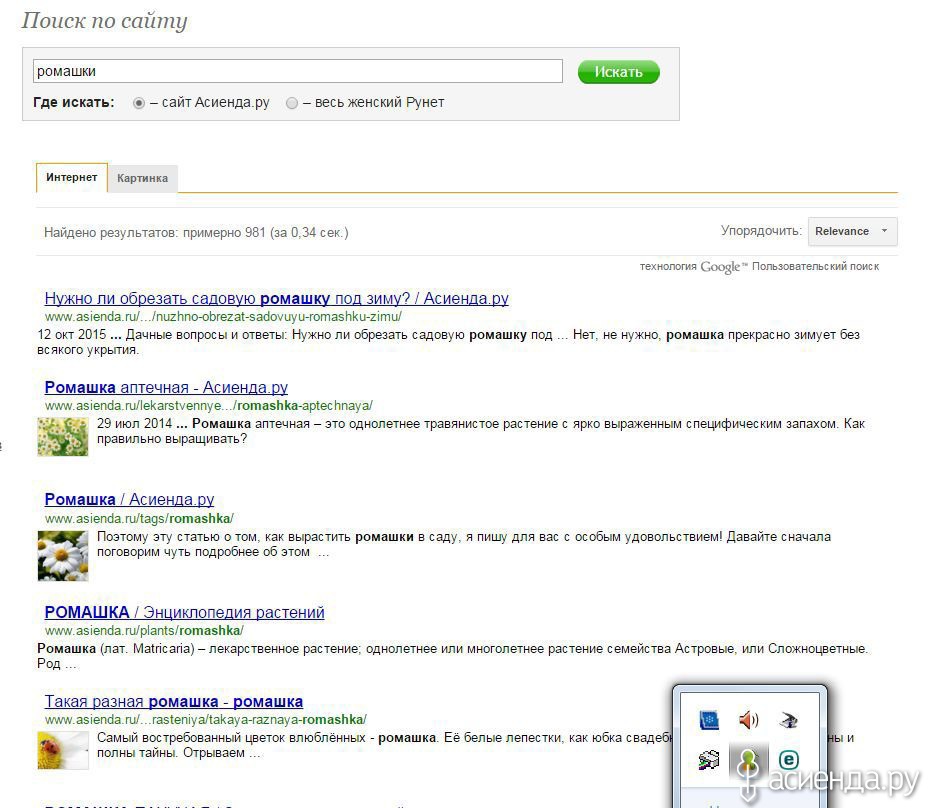Open the "Ромашка / Асиенда.ру" result link
The image size is (938, 808).
[x=129, y=499]
